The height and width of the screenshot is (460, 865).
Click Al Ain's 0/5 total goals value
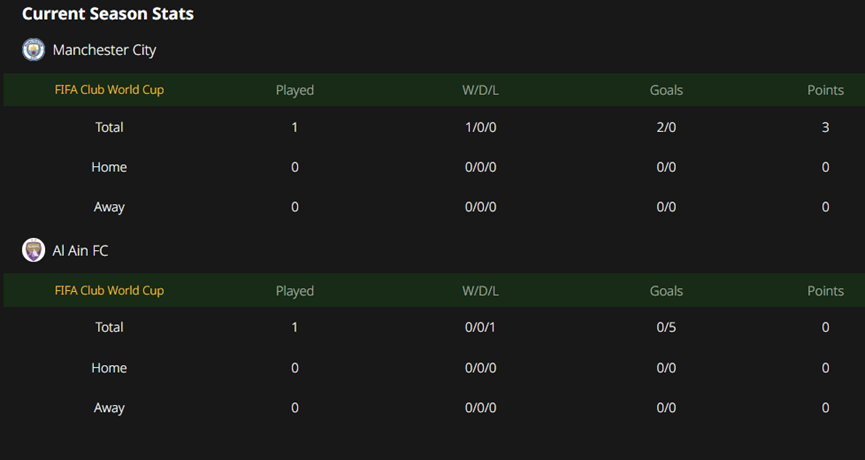click(x=666, y=327)
